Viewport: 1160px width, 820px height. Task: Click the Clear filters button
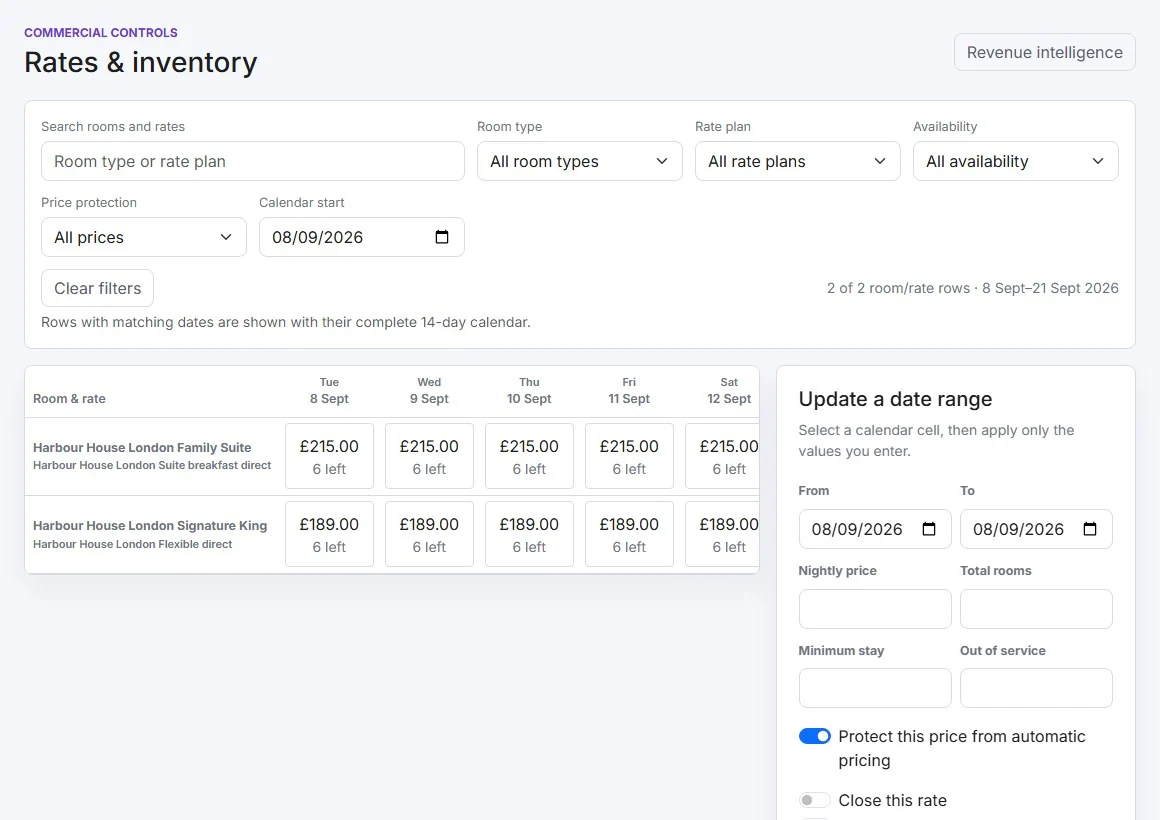coord(98,288)
